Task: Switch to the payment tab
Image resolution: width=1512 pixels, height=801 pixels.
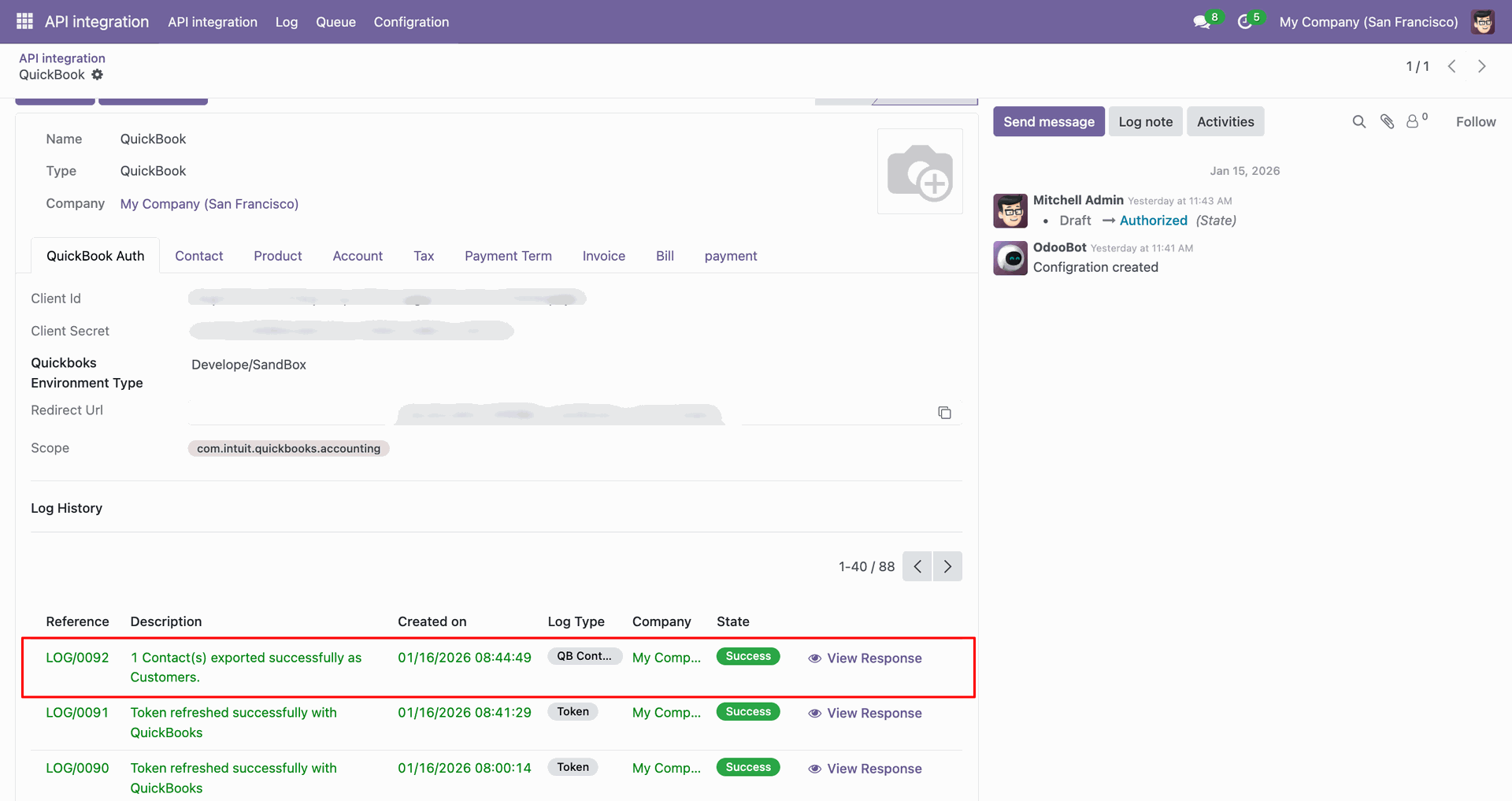Action: point(731,256)
